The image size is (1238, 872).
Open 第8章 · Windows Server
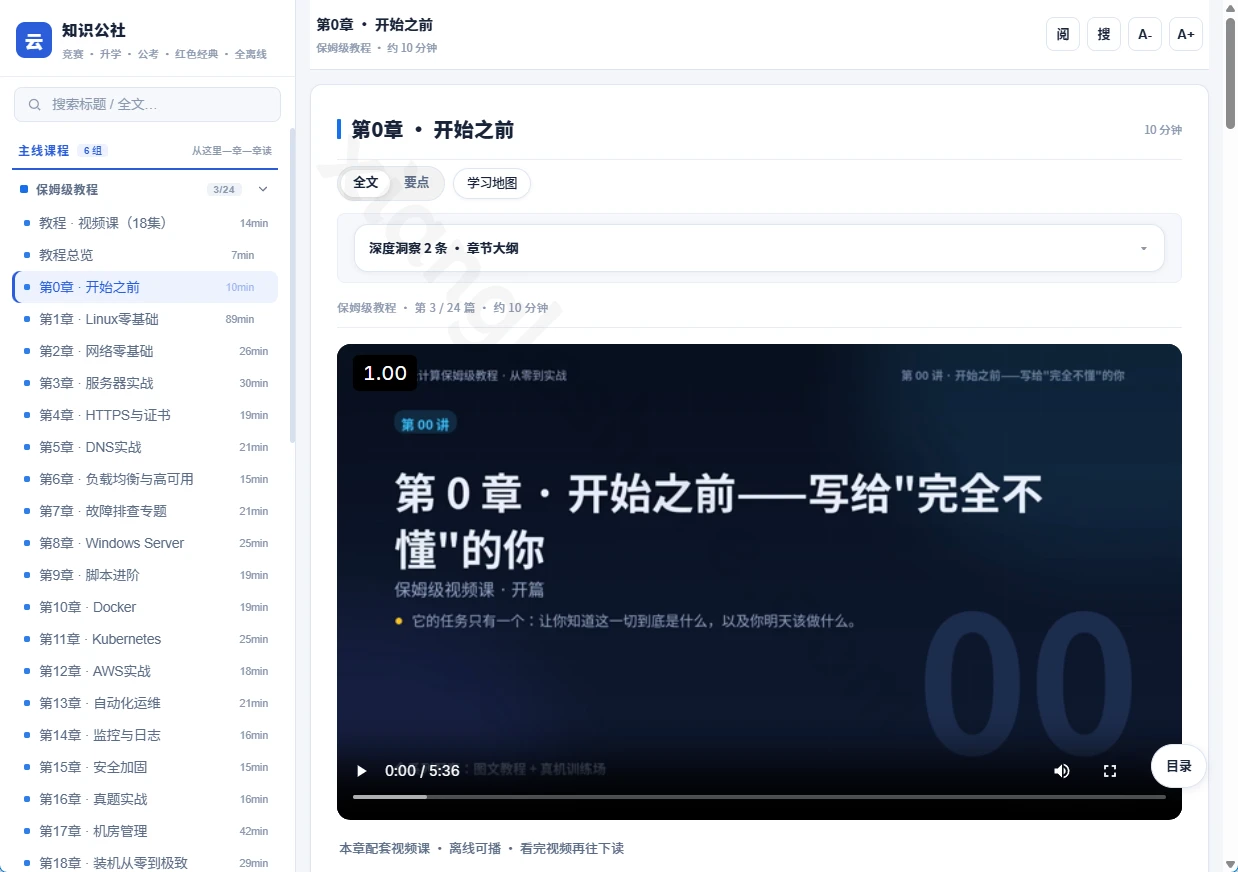(x=145, y=543)
